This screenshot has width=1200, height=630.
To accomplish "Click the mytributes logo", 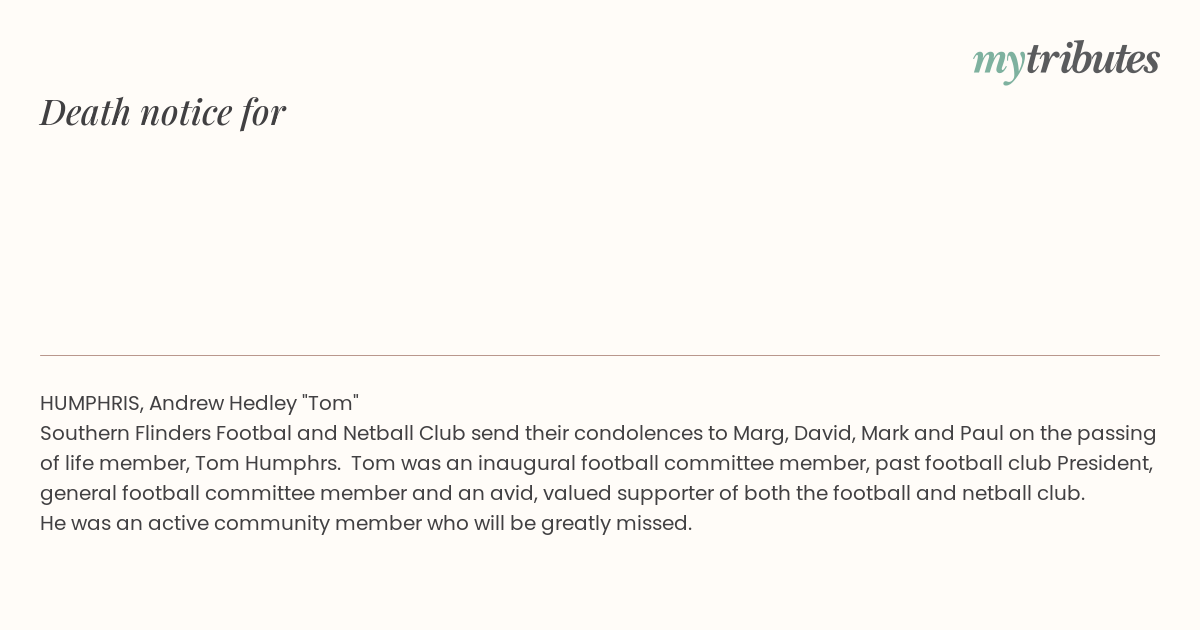I will [1066, 60].
